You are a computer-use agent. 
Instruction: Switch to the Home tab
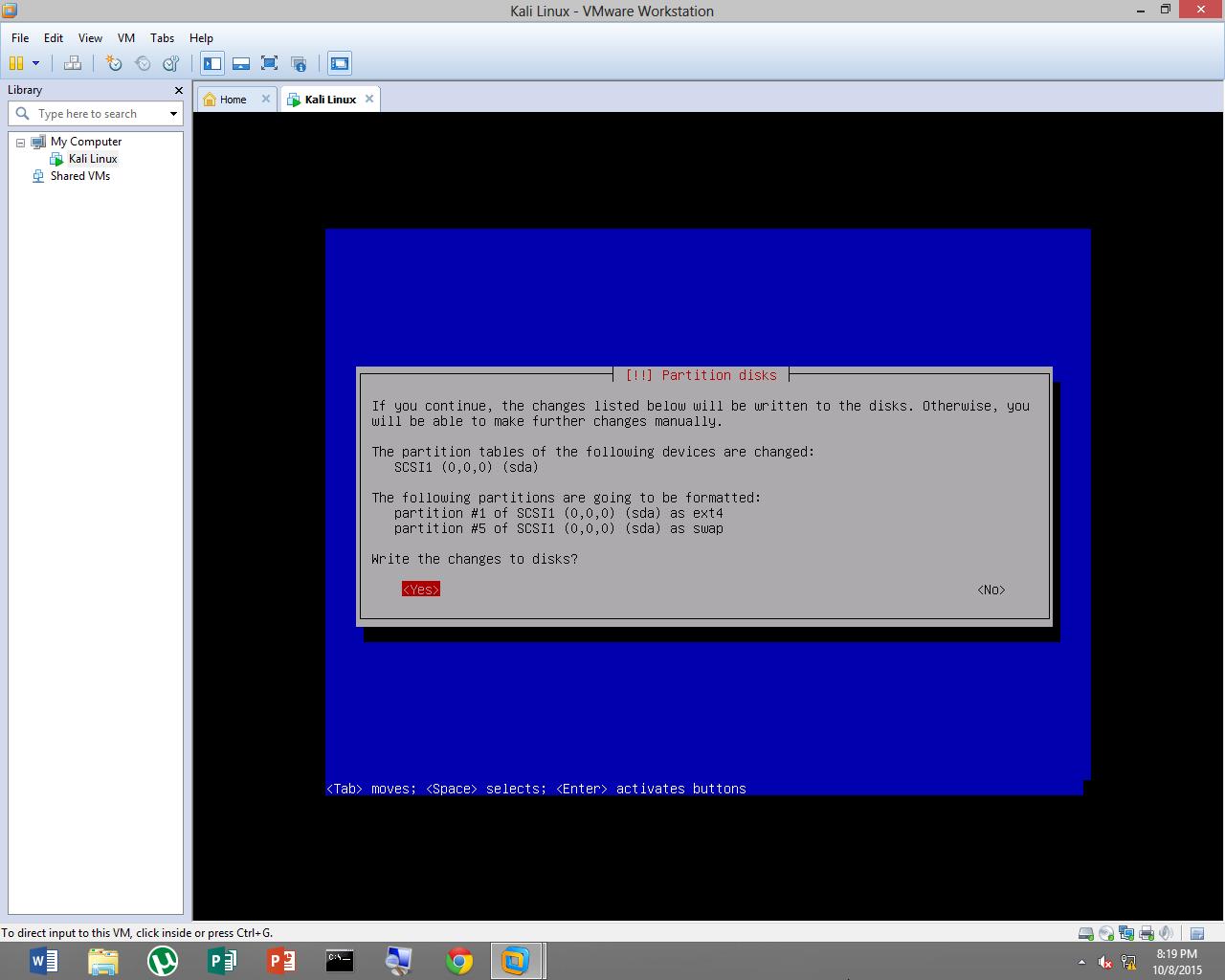click(233, 100)
